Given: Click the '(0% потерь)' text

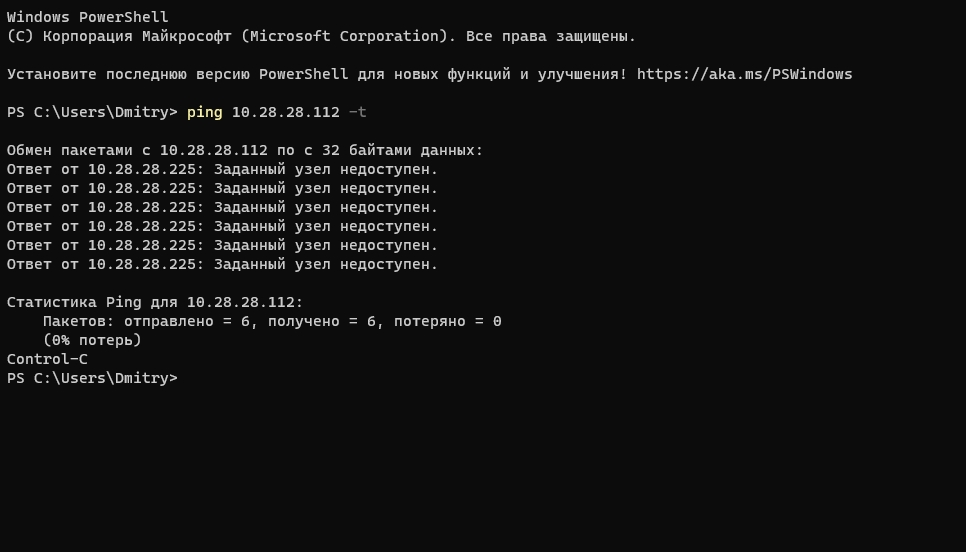Looking at the screenshot, I should (x=92, y=340).
